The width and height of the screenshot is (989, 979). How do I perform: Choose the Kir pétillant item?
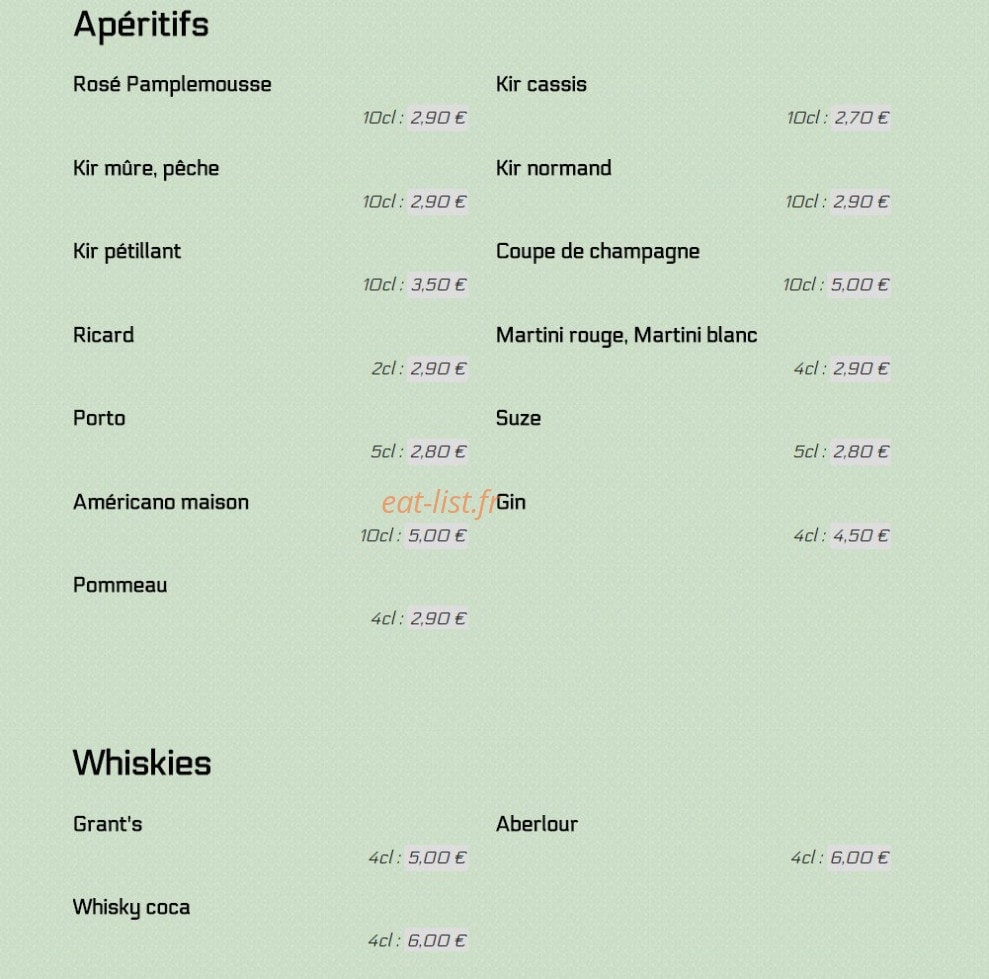point(127,252)
